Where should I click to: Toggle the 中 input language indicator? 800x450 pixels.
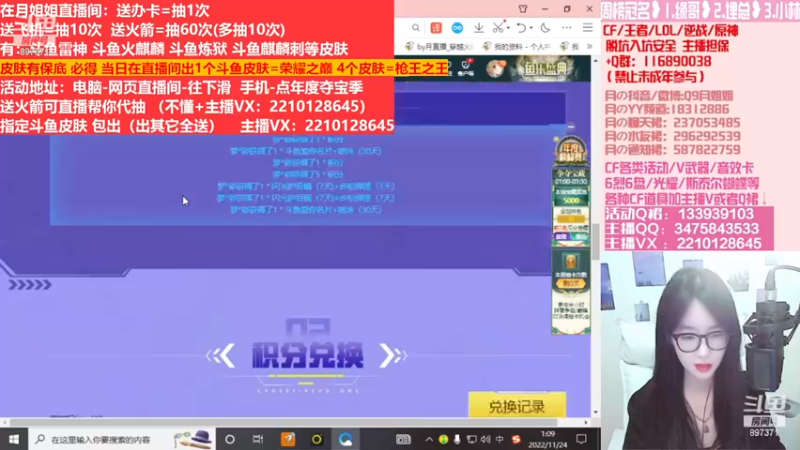tap(499, 439)
